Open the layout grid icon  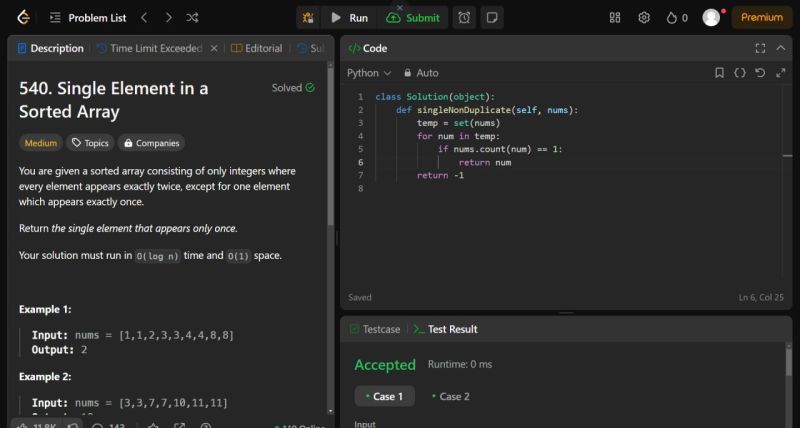click(x=615, y=18)
